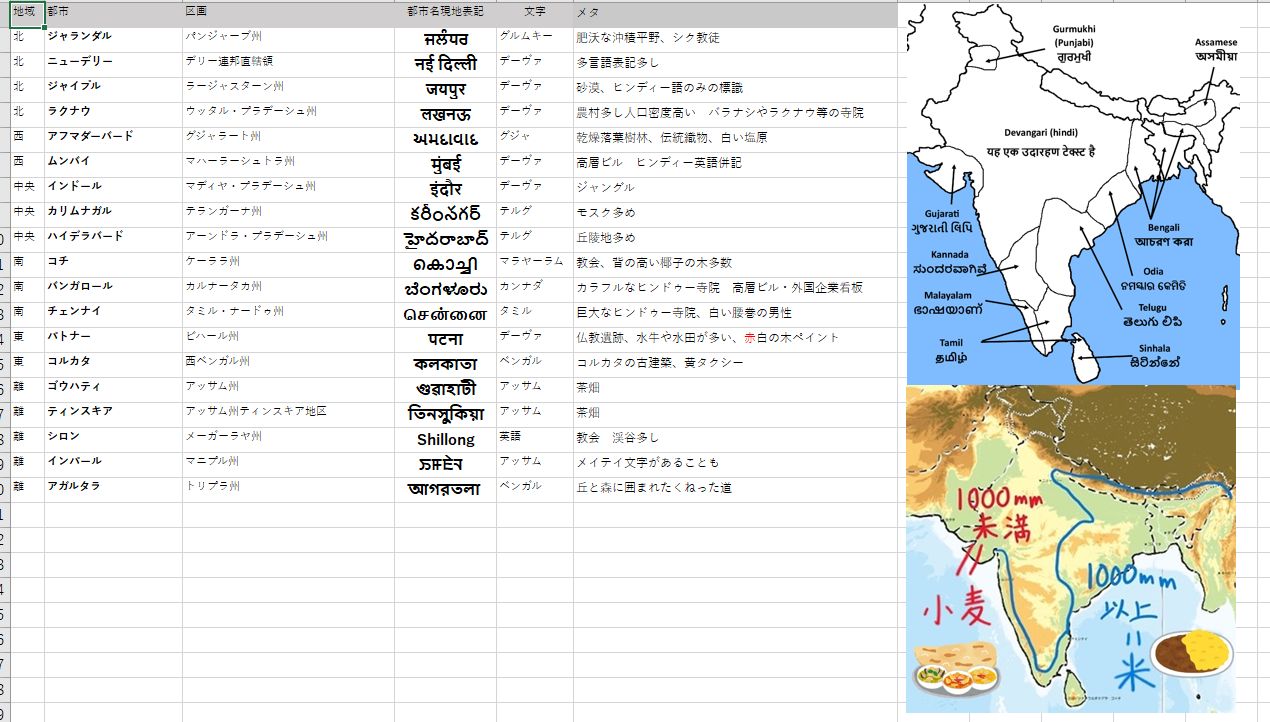Click the 多言語表記多し note cell
The image size is (1270, 722).
tap(735, 64)
